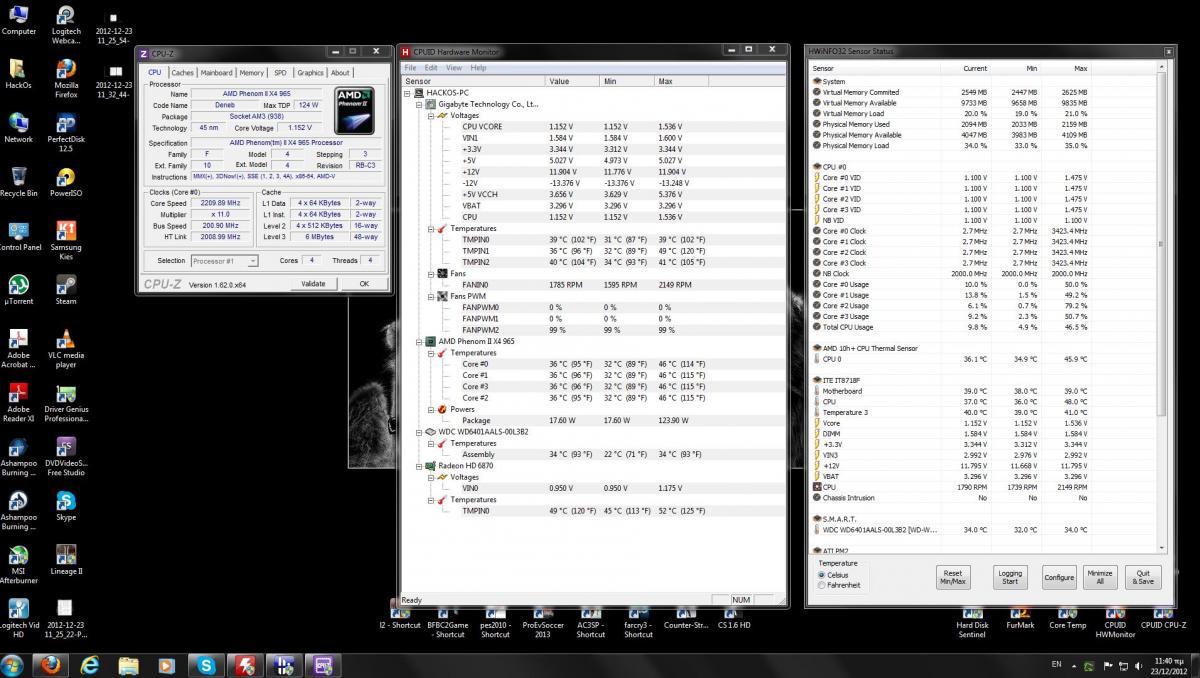The height and width of the screenshot is (678, 1200).
Task: Select the CS 1.6 HD desktop shortcut
Action: [x=734, y=616]
